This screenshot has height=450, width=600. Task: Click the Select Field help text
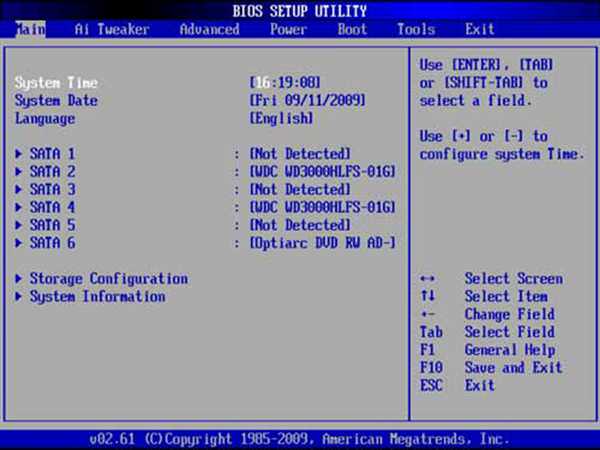509,332
